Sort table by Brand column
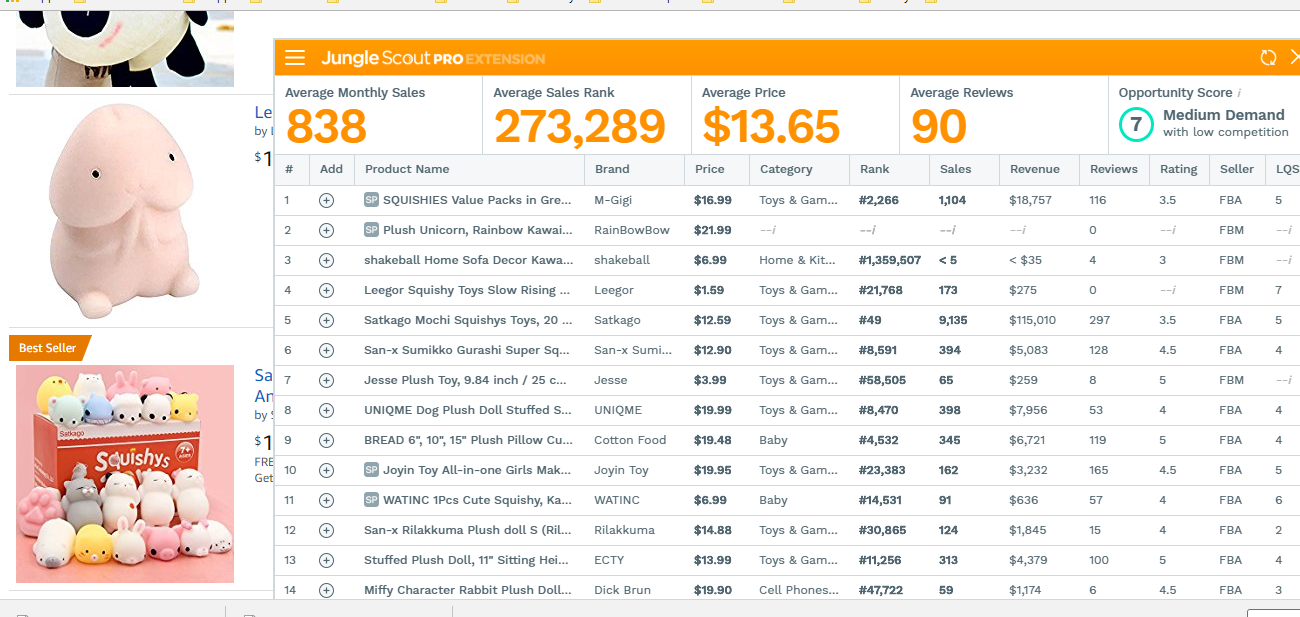This screenshot has height=617, width=1300. pyautogui.click(x=612, y=169)
